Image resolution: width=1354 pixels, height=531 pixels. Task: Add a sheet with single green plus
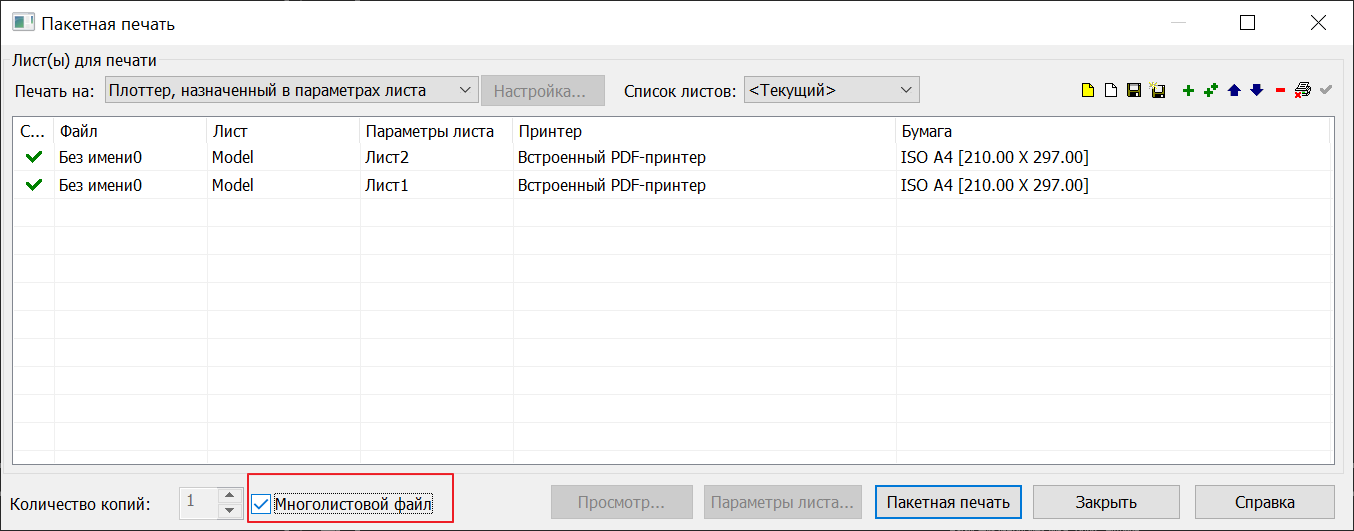click(x=1188, y=91)
